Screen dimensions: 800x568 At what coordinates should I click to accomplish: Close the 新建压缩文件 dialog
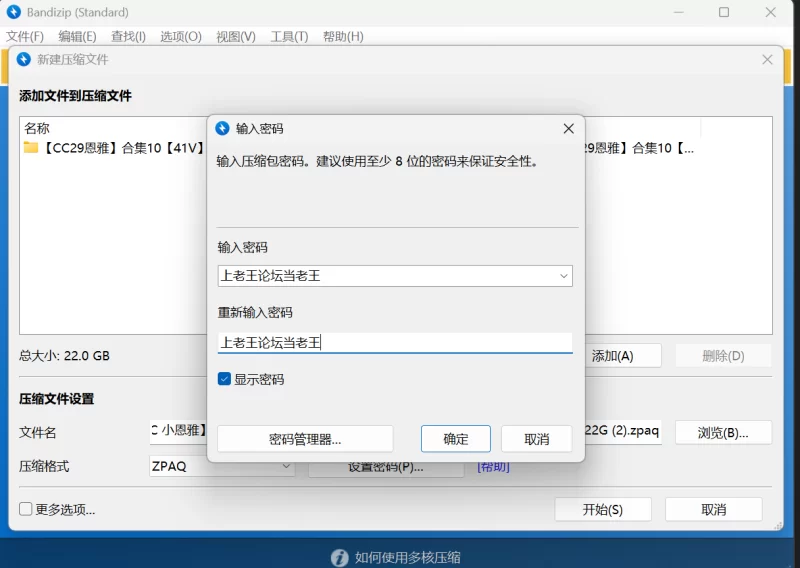click(x=767, y=60)
